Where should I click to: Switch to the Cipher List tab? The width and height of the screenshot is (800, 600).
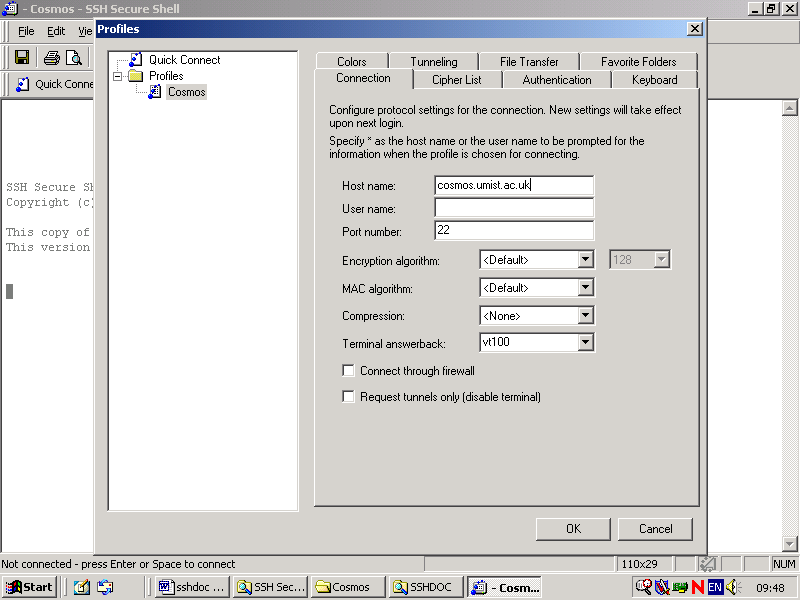[x=456, y=80]
